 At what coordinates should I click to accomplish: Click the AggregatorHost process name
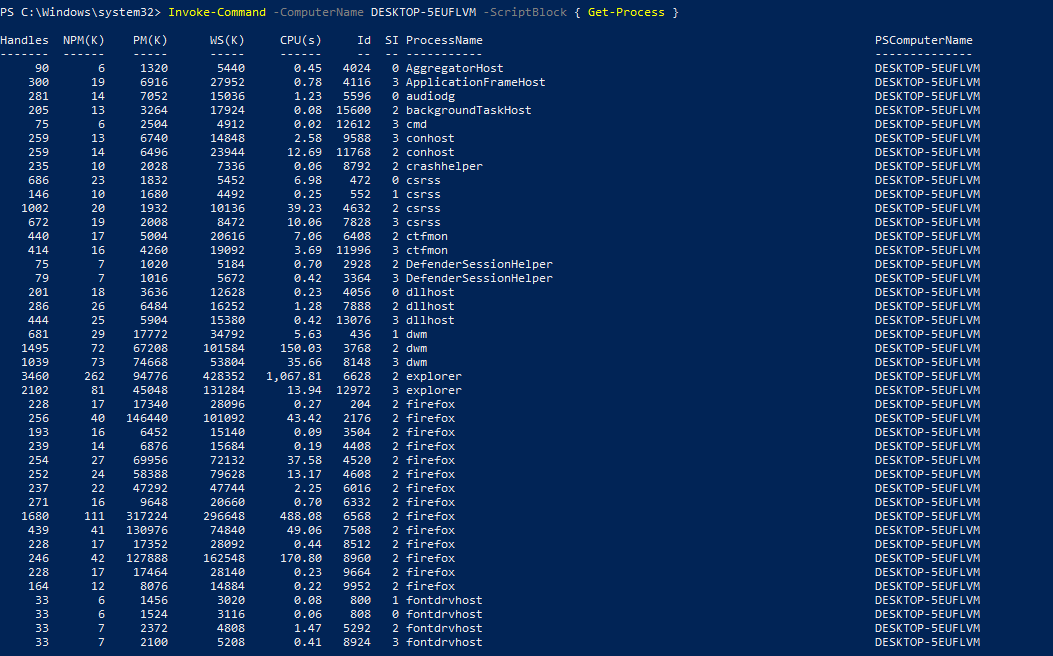(455, 68)
